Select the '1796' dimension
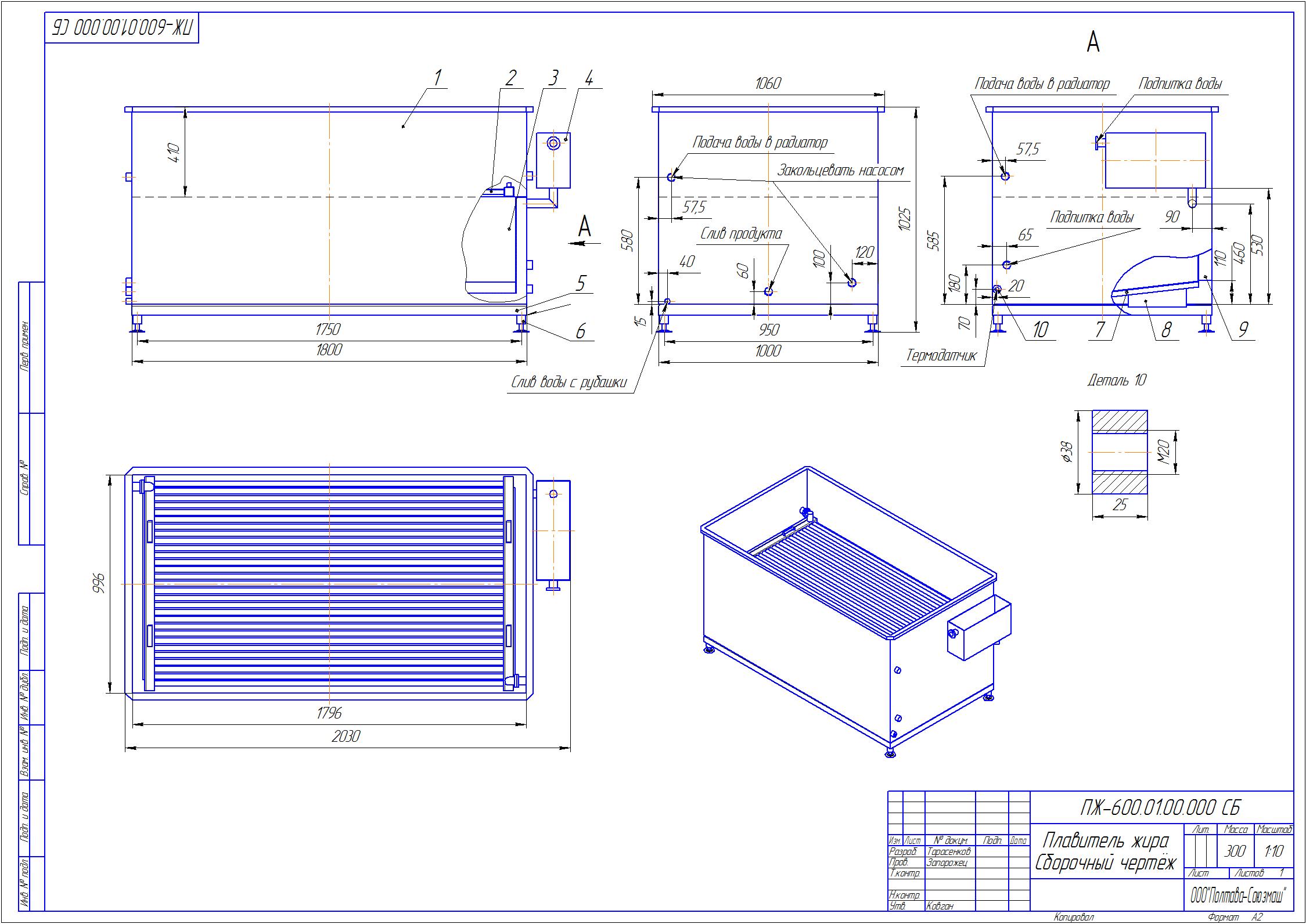1306x924 pixels. point(329,713)
